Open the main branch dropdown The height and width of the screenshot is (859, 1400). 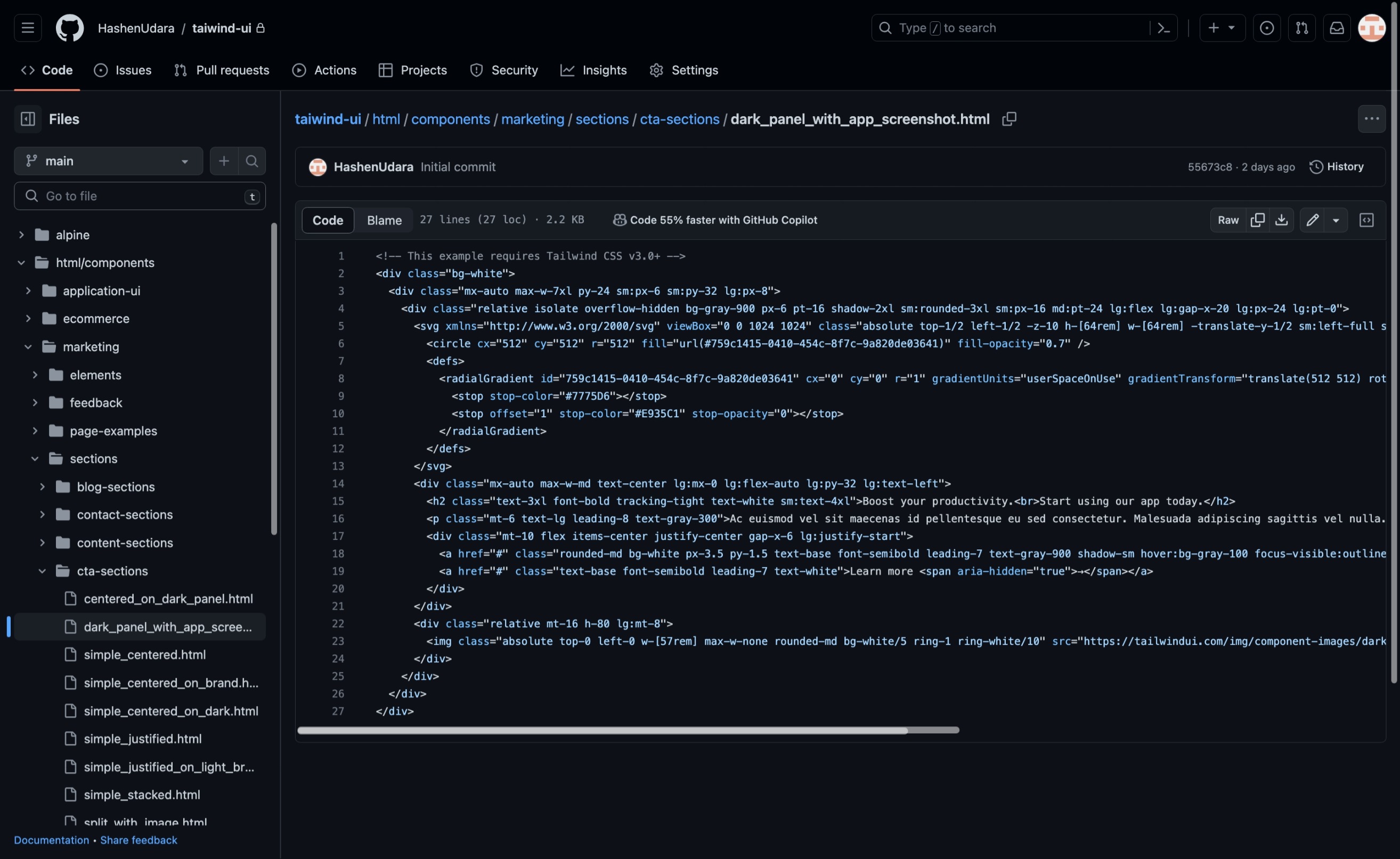click(x=108, y=161)
